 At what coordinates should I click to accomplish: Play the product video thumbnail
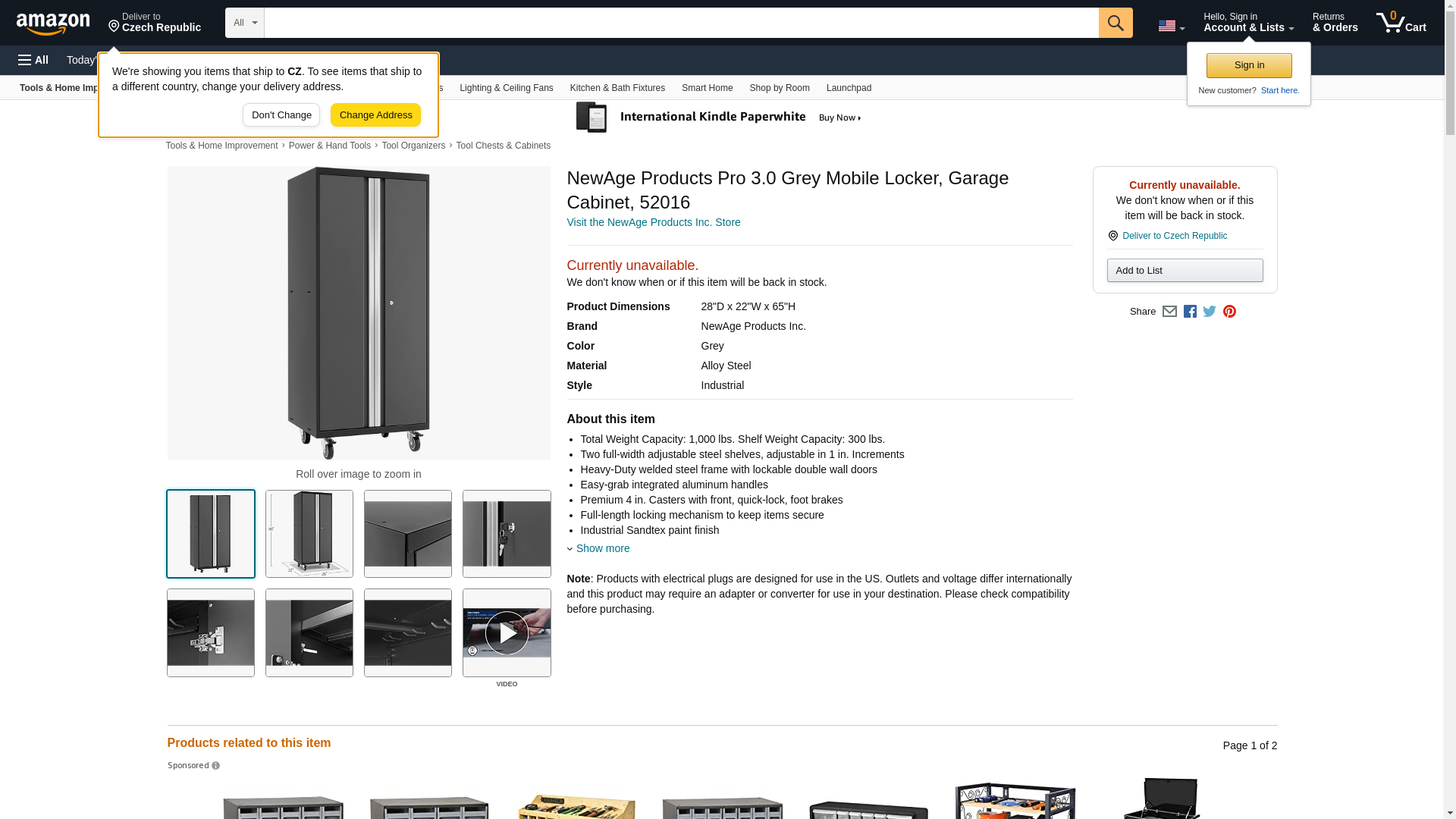point(507,632)
